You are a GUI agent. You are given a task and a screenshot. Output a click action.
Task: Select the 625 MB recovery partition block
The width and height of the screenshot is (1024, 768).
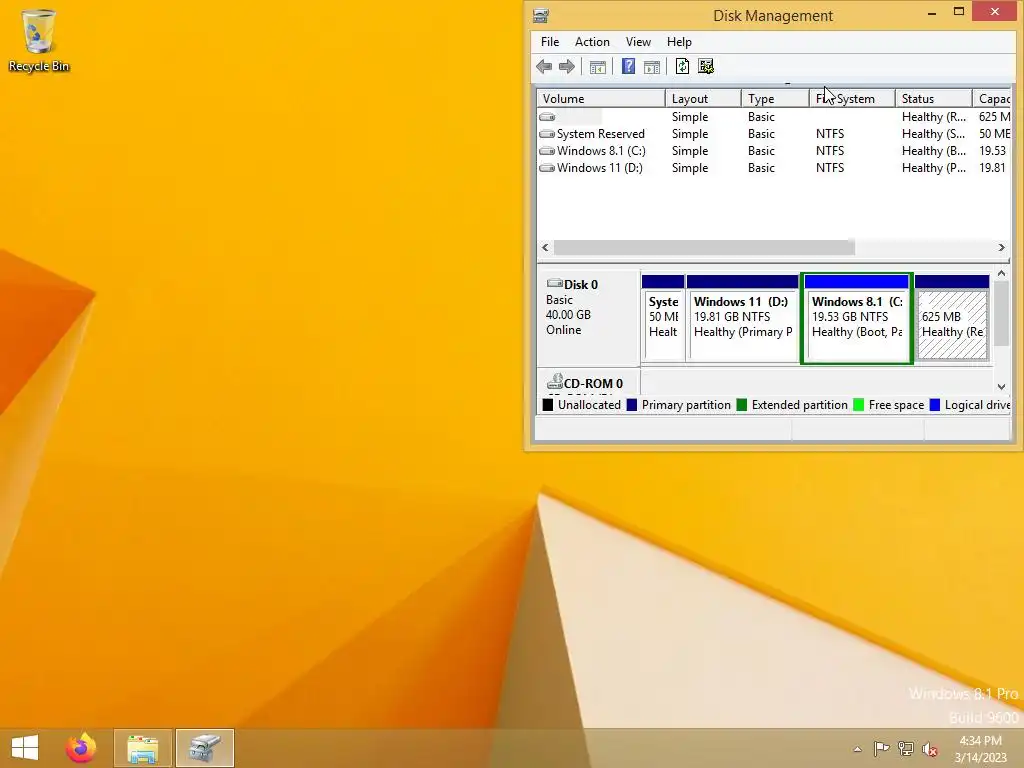[952, 318]
